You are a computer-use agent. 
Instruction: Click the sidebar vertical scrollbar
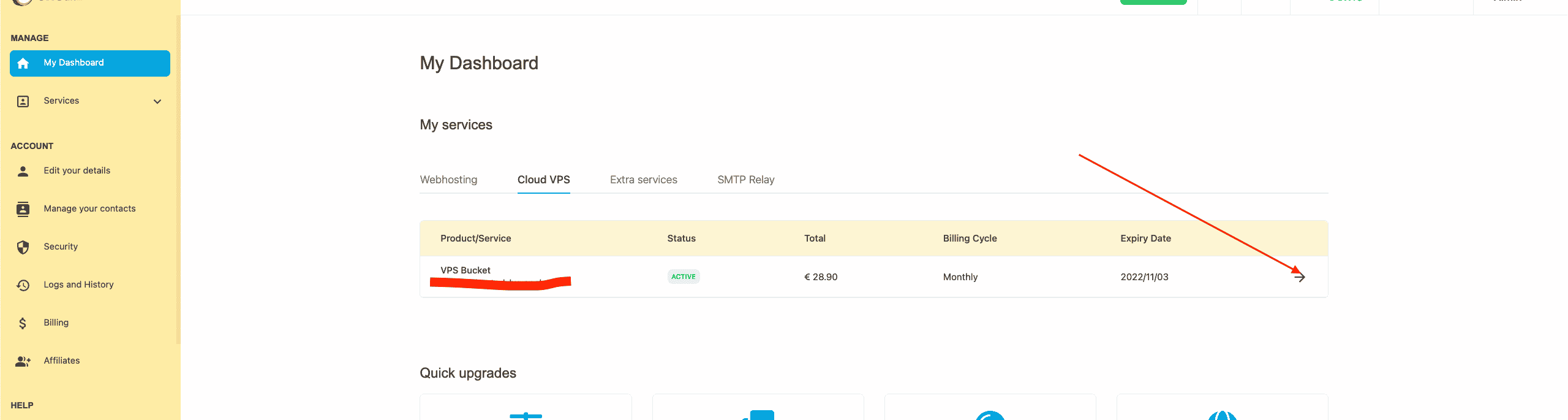178,184
